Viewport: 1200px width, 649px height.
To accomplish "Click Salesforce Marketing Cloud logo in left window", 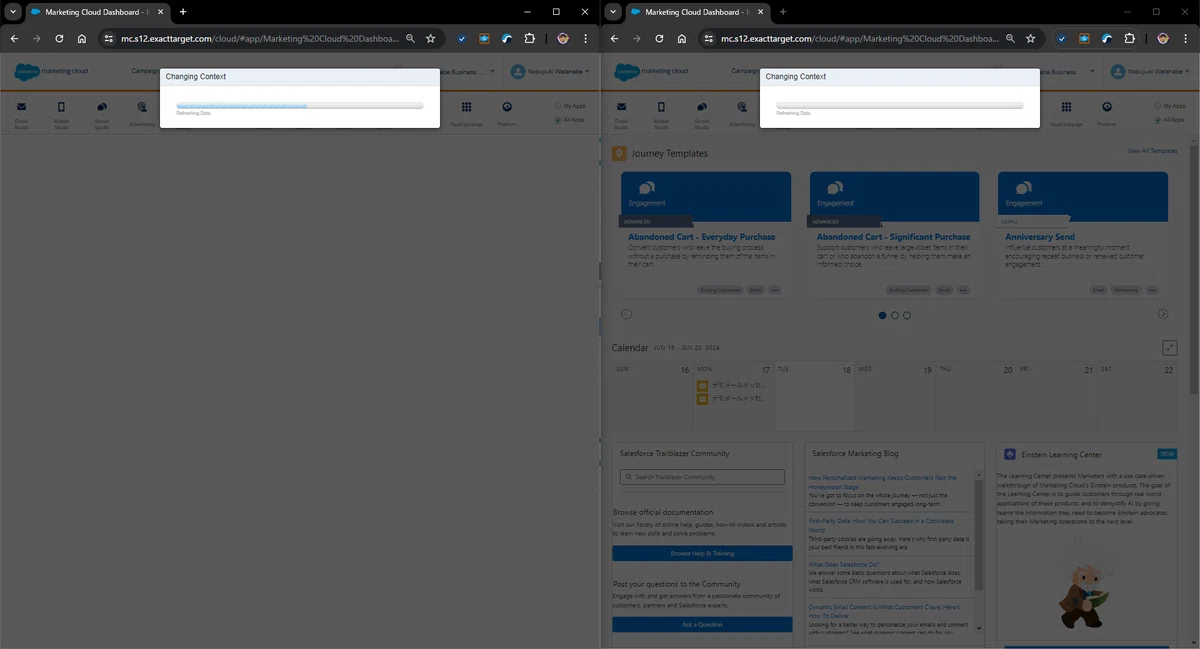I will pos(51,72).
